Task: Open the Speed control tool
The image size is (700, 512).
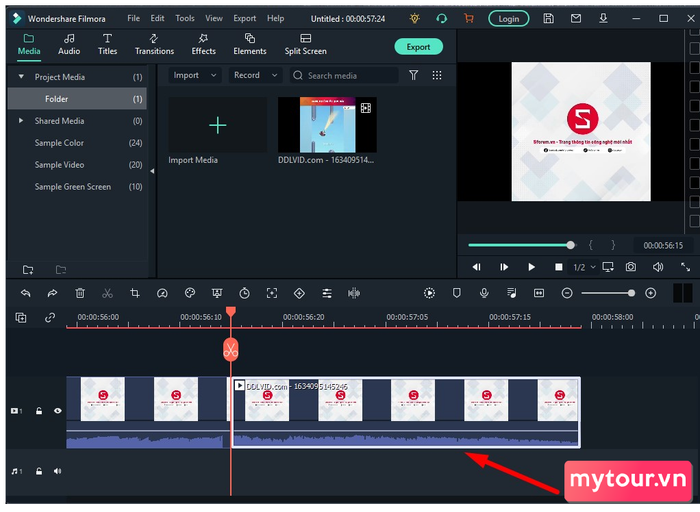Action: coord(162,293)
